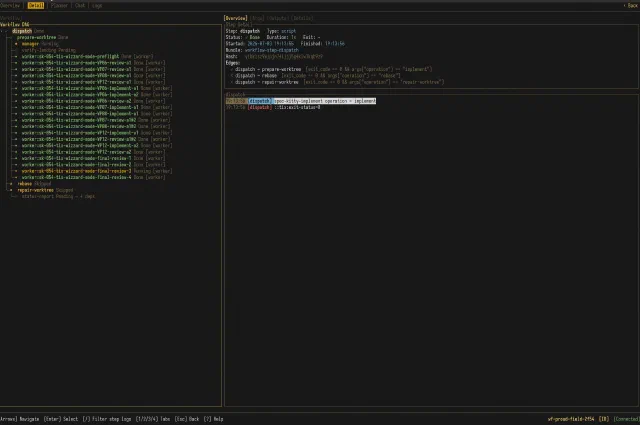
Task: Open the Chat tab
Action: [80, 6]
